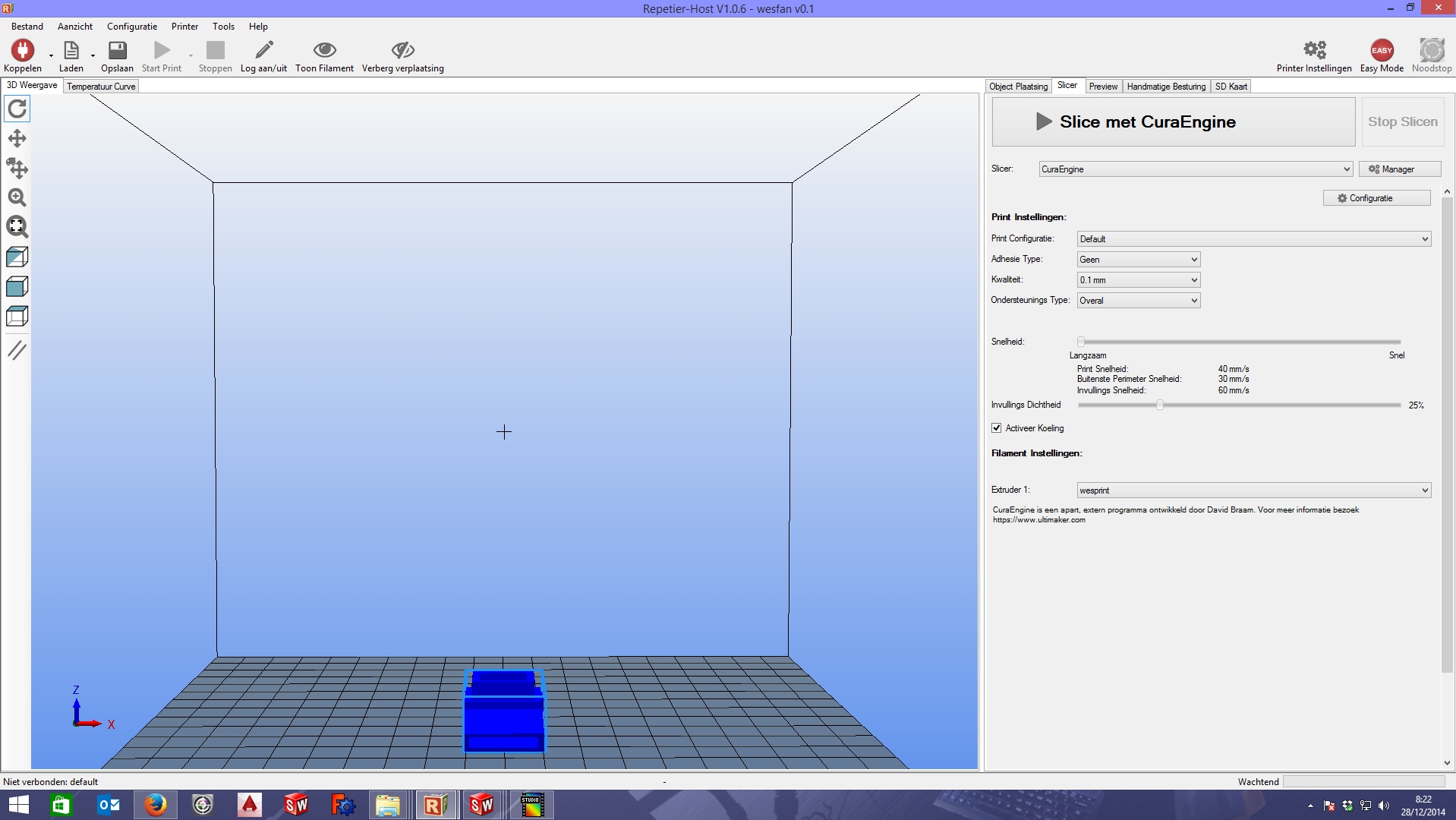Click the ultimaker.com link text
The image size is (1456, 820).
pos(1038,520)
